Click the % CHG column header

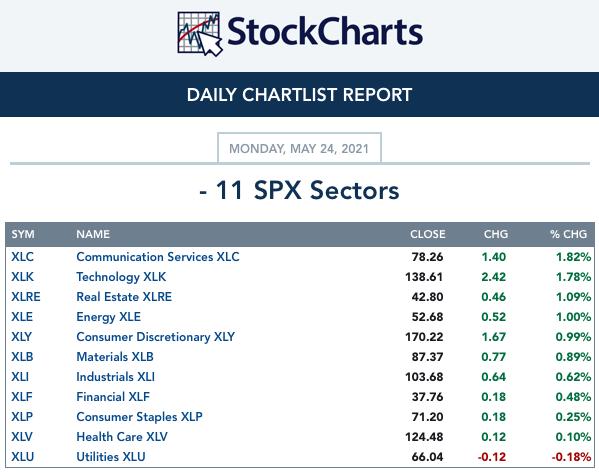(568, 234)
